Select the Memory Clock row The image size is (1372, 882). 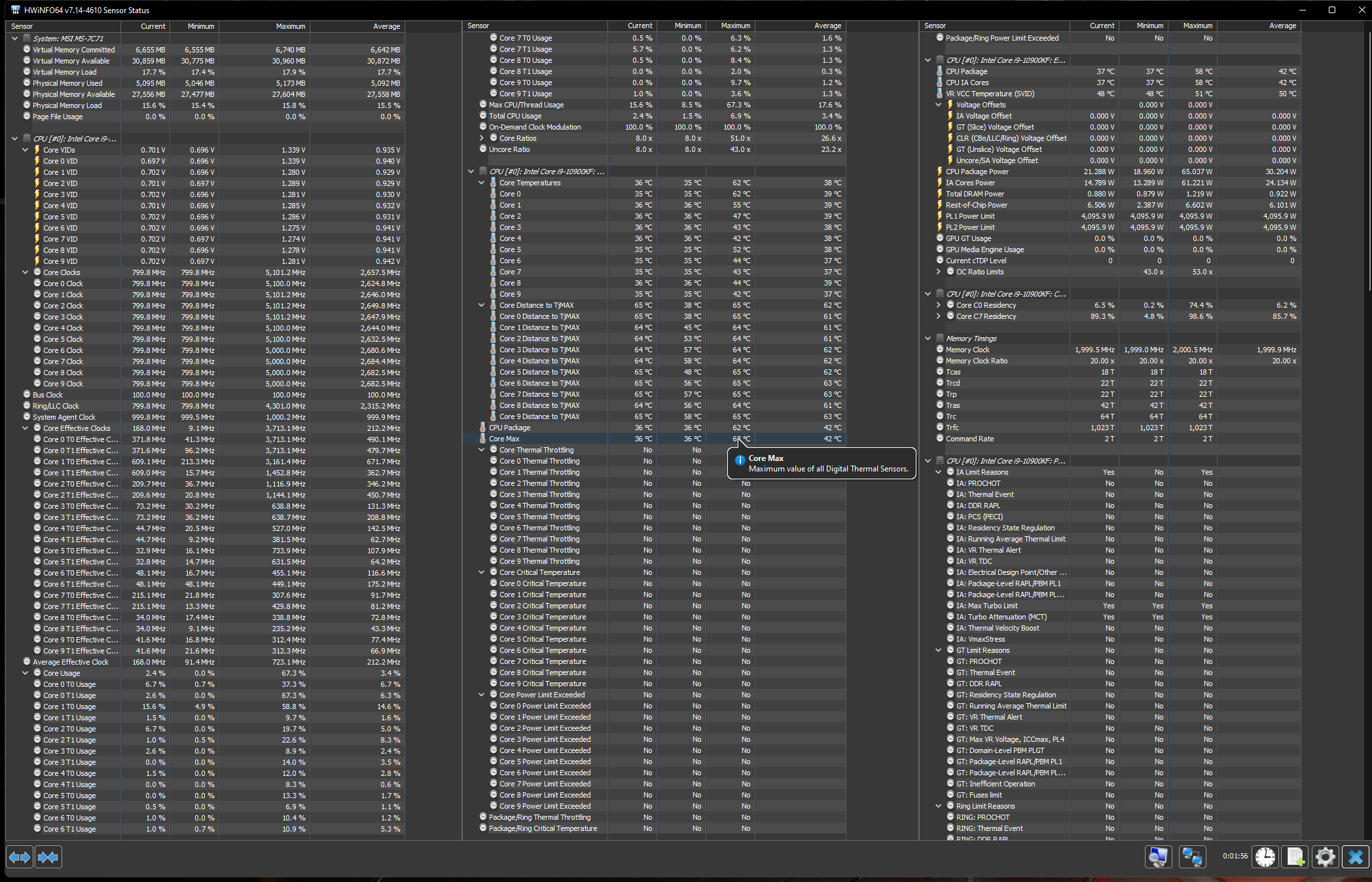tap(967, 350)
